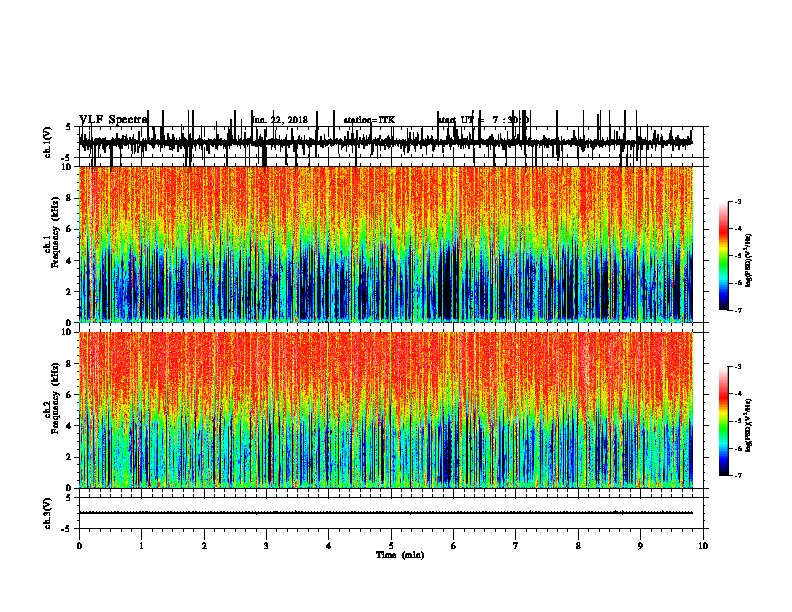
Task: Click the '2' kHz tick of ch.1 frequency axis
Action: [69, 291]
